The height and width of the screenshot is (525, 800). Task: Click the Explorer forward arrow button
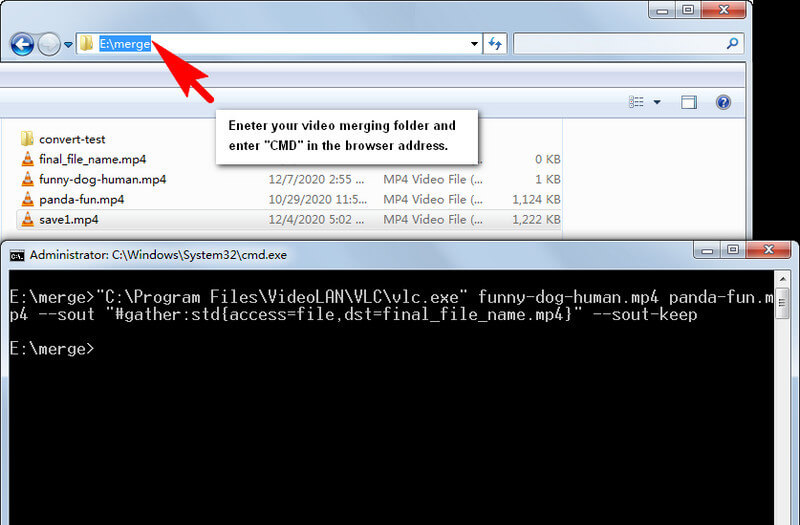[x=49, y=44]
